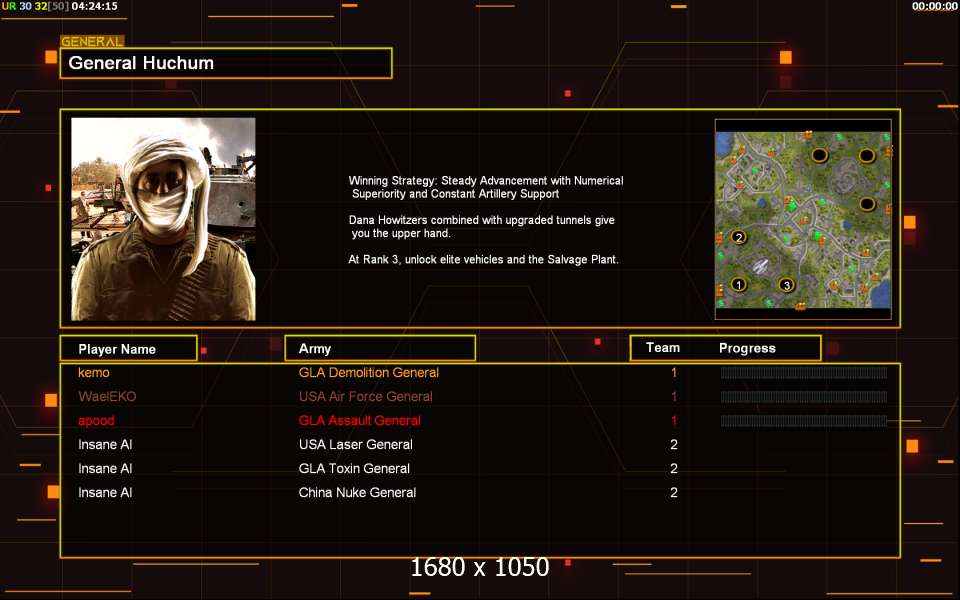960x600 pixels.
Task: Select the Progress column header
Action: click(x=747, y=348)
